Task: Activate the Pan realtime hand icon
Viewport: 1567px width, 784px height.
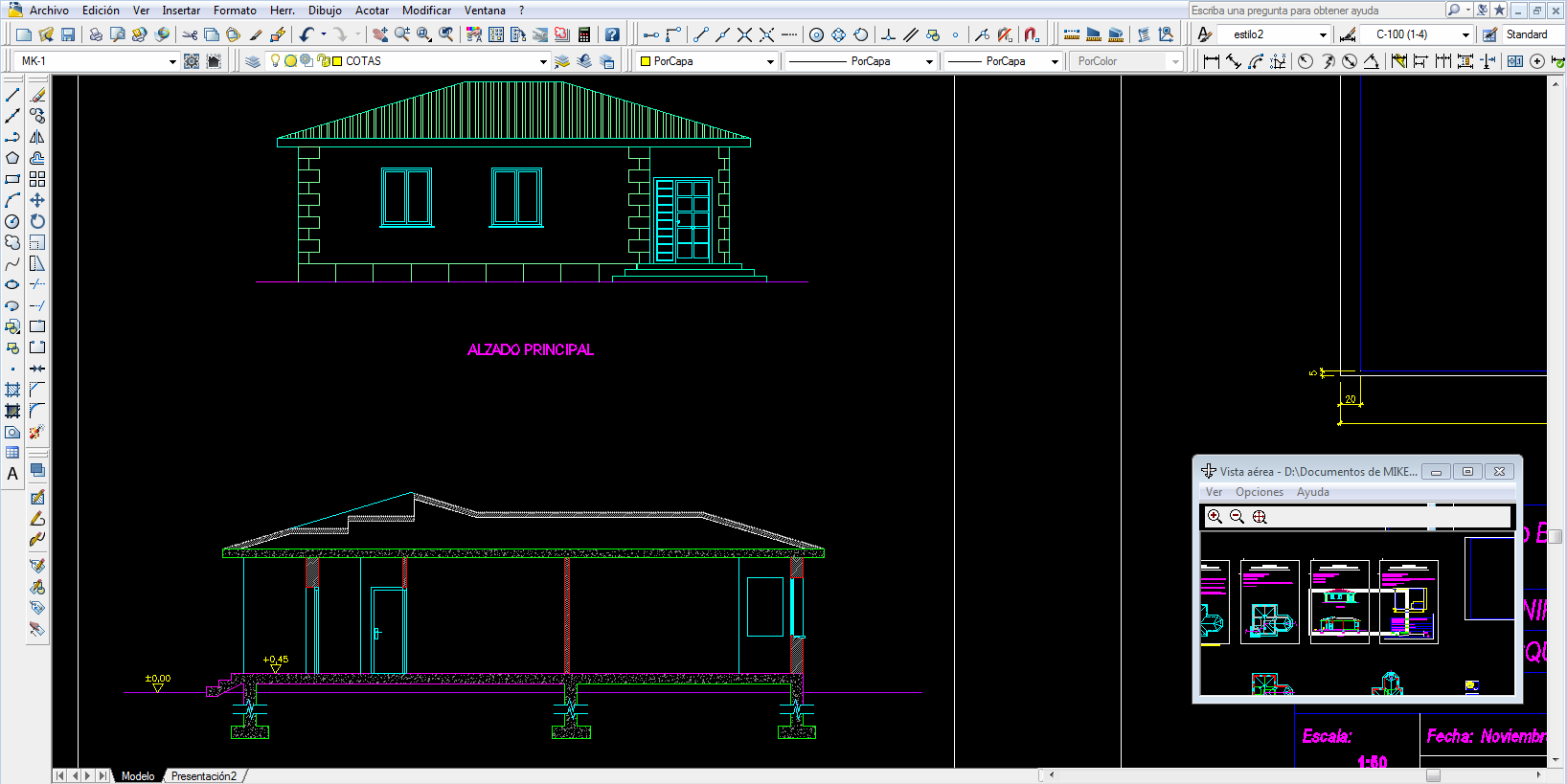Action: [x=380, y=34]
